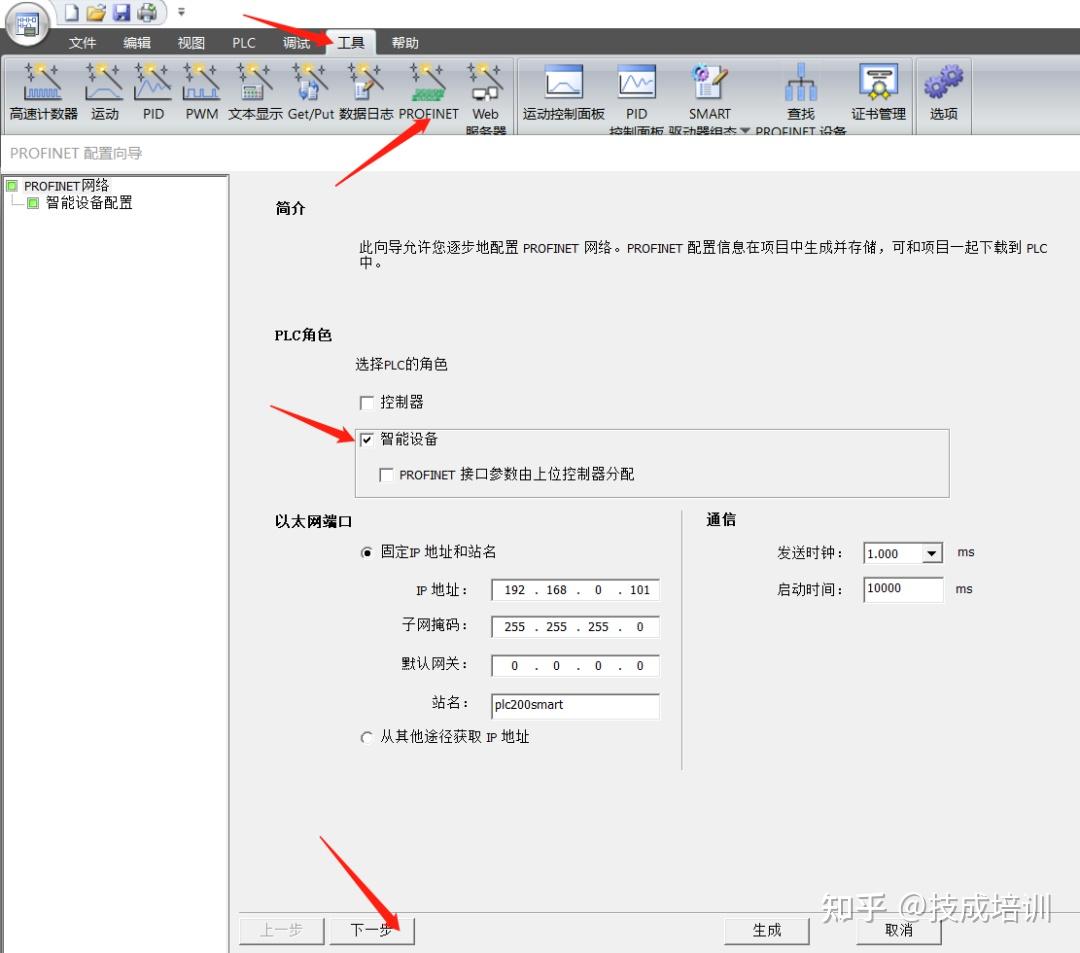Viewport: 1080px width, 953px height.
Task: Open the options gear icon
Action: pyautogui.click(x=943, y=92)
